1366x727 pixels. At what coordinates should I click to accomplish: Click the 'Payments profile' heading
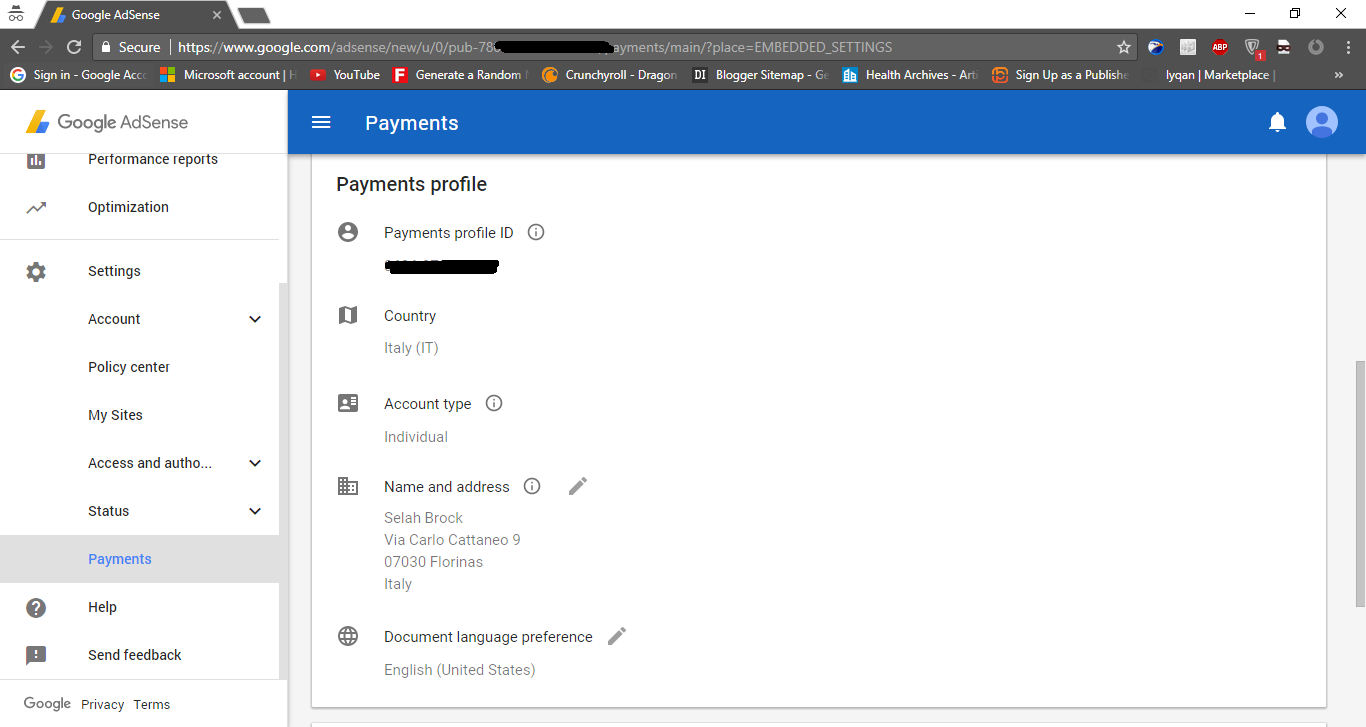pyautogui.click(x=412, y=184)
